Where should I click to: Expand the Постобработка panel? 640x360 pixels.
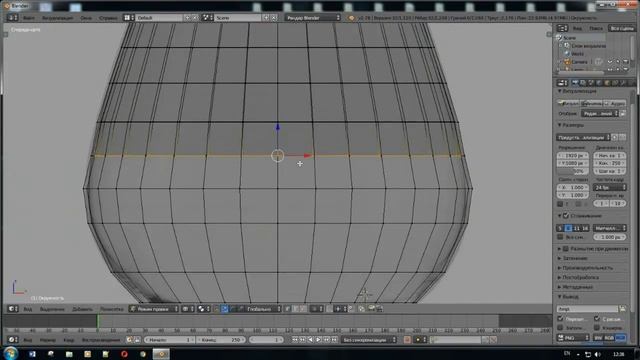pos(580,278)
